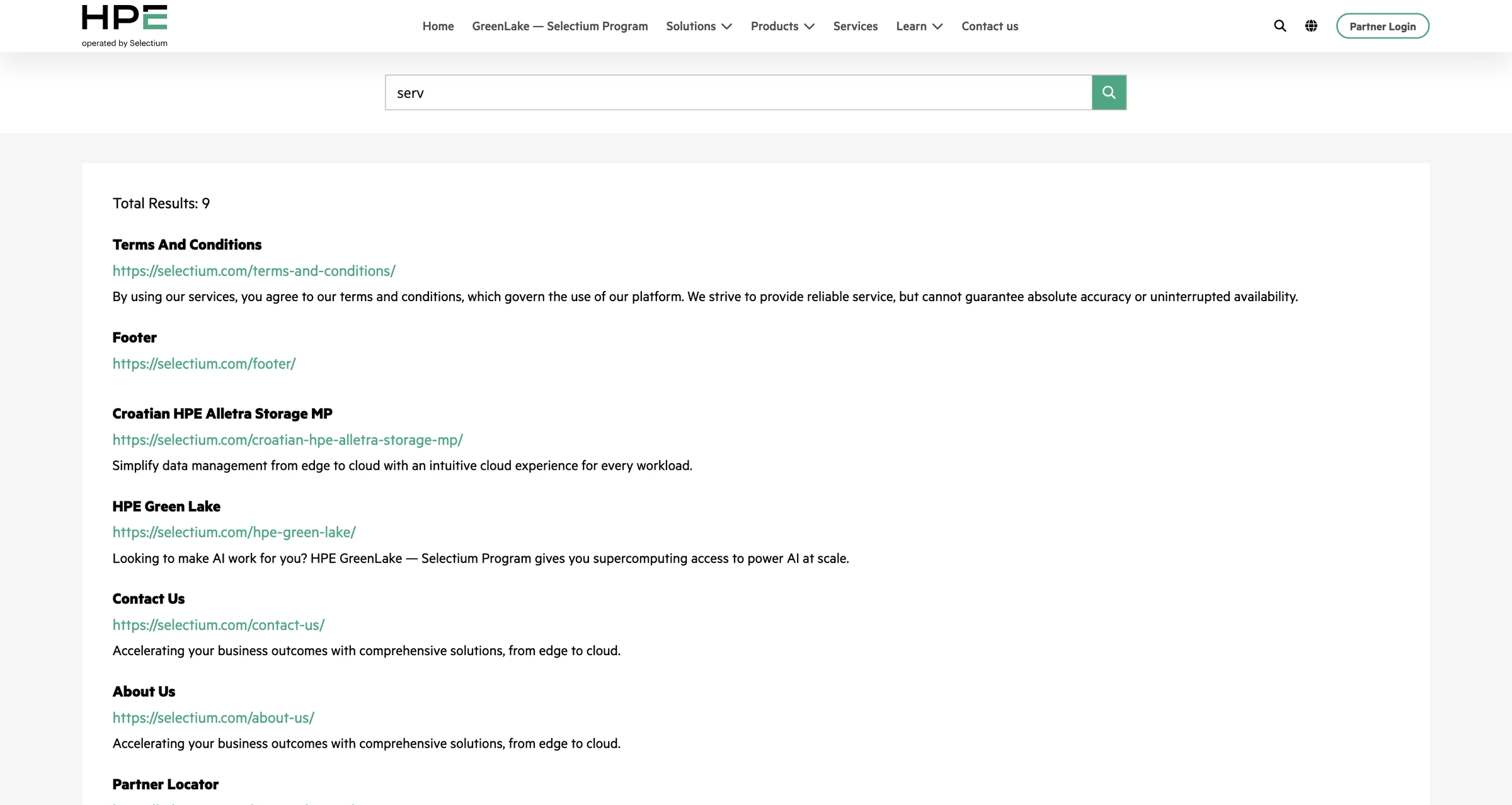This screenshot has height=805, width=1512.
Task: Click the 'By using our services' description
Action: pyautogui.click(x=705, y=297)
